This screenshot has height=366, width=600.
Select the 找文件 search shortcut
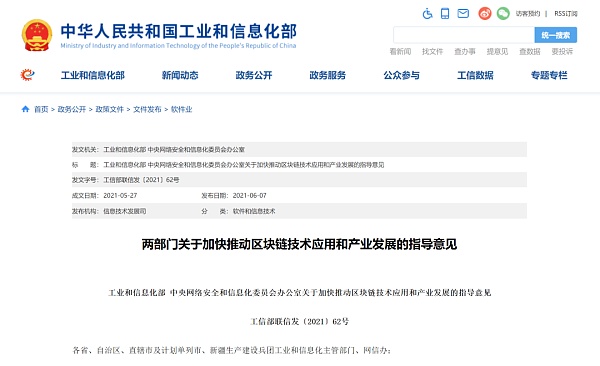click(x=432, y=52)
